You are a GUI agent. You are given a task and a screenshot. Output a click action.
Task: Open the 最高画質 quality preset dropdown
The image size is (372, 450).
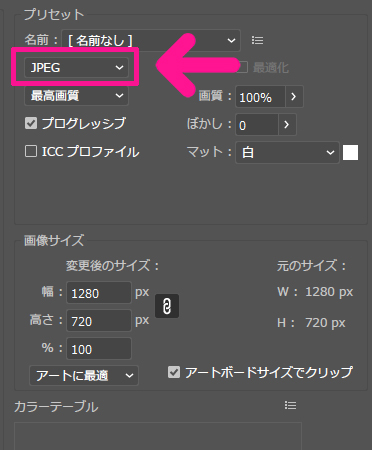click(76, 96)
